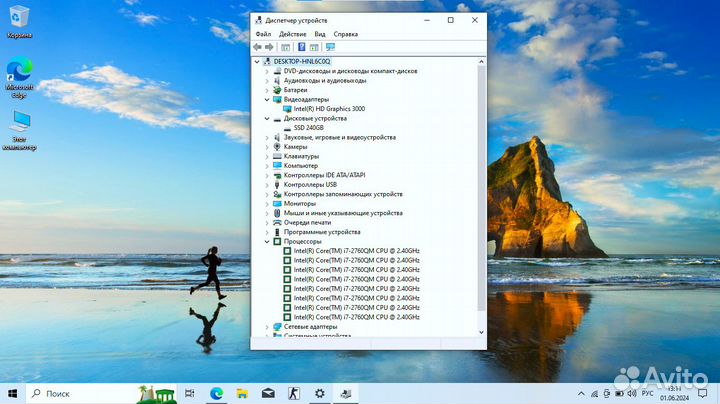Open the Windows Start menu

coord(13,393)
